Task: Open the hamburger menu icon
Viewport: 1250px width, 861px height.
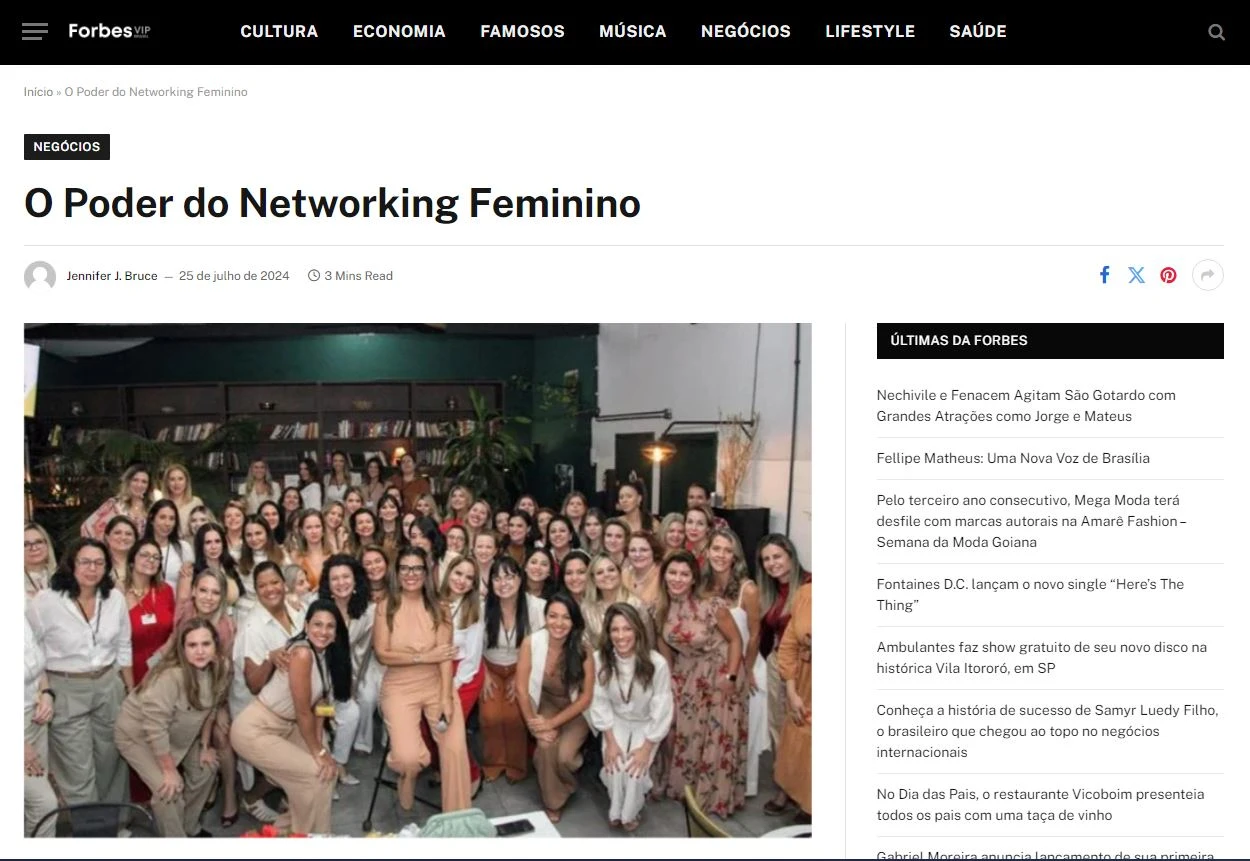Action: [x=35, y=32]
